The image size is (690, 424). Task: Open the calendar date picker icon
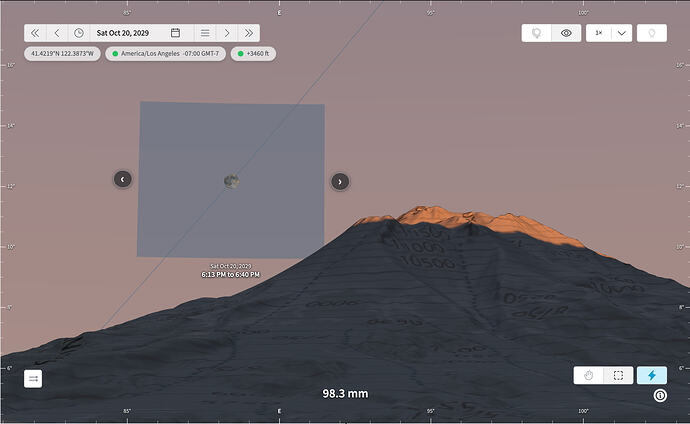point(175,33)
